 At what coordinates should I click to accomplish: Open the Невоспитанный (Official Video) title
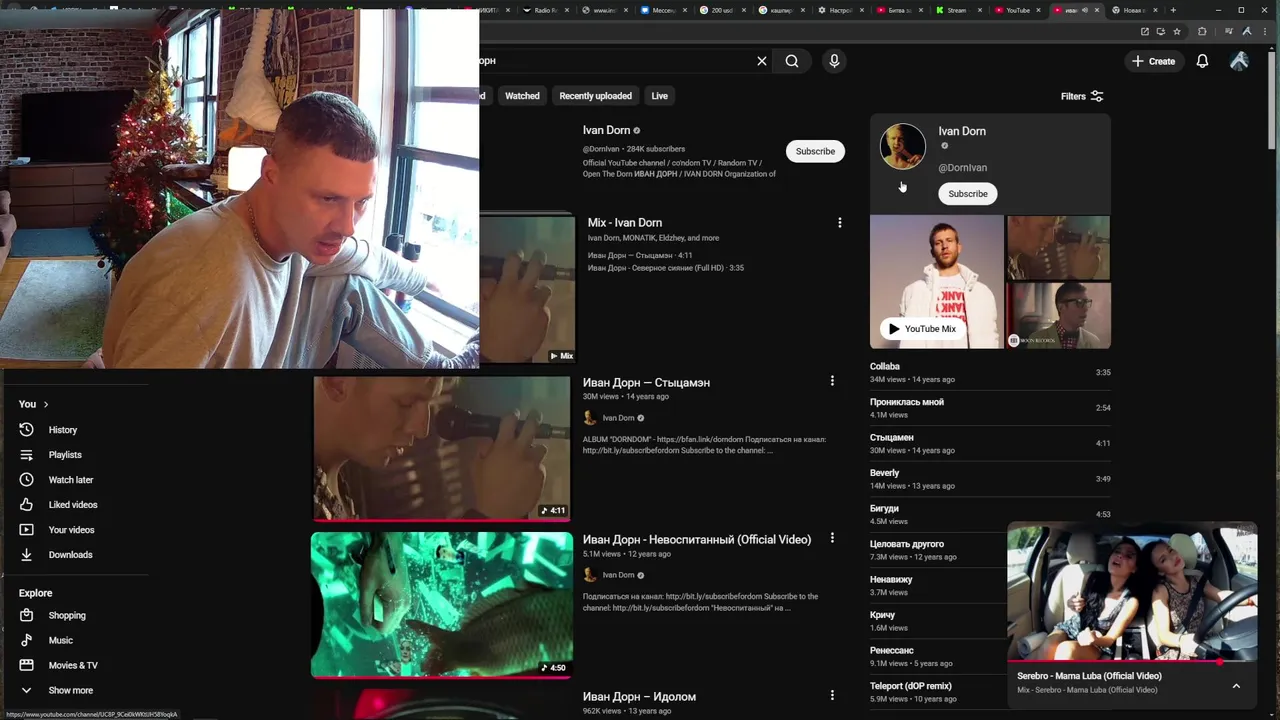coord(697,540)
